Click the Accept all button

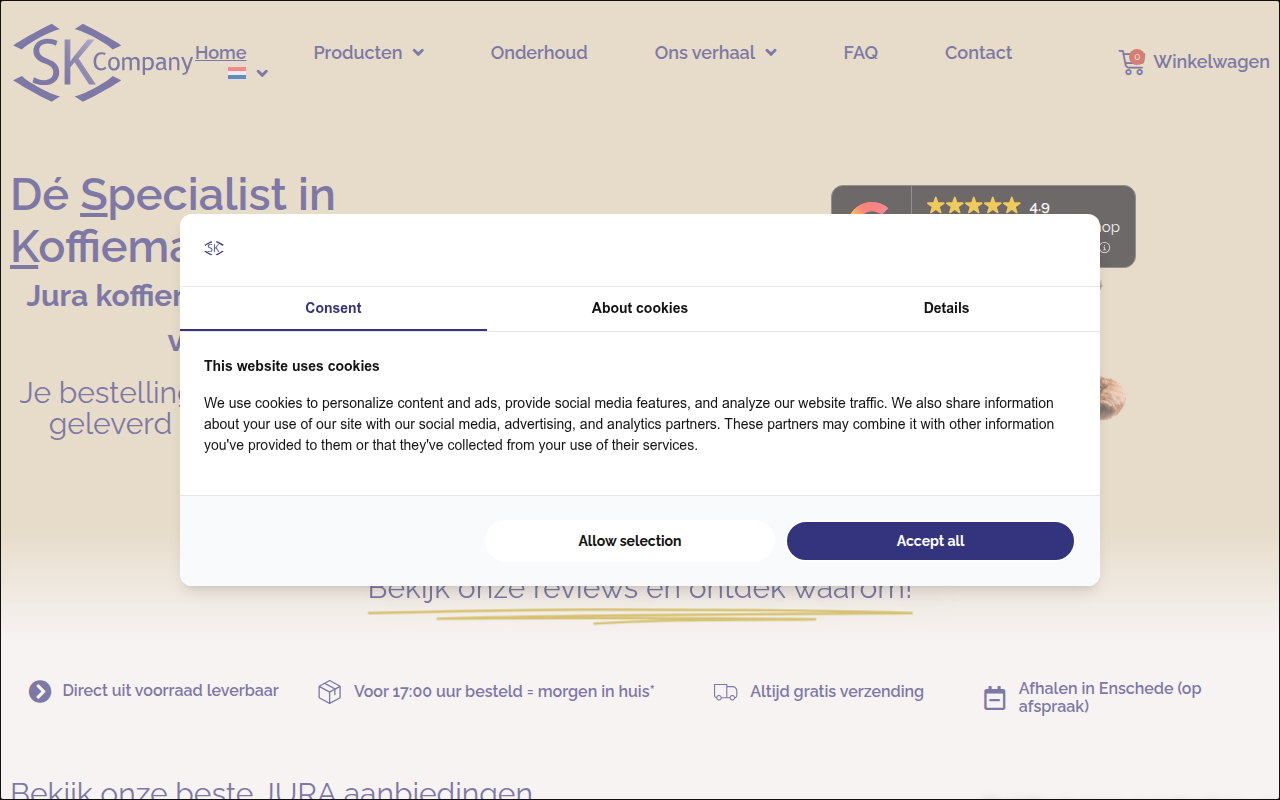[930, 541]
